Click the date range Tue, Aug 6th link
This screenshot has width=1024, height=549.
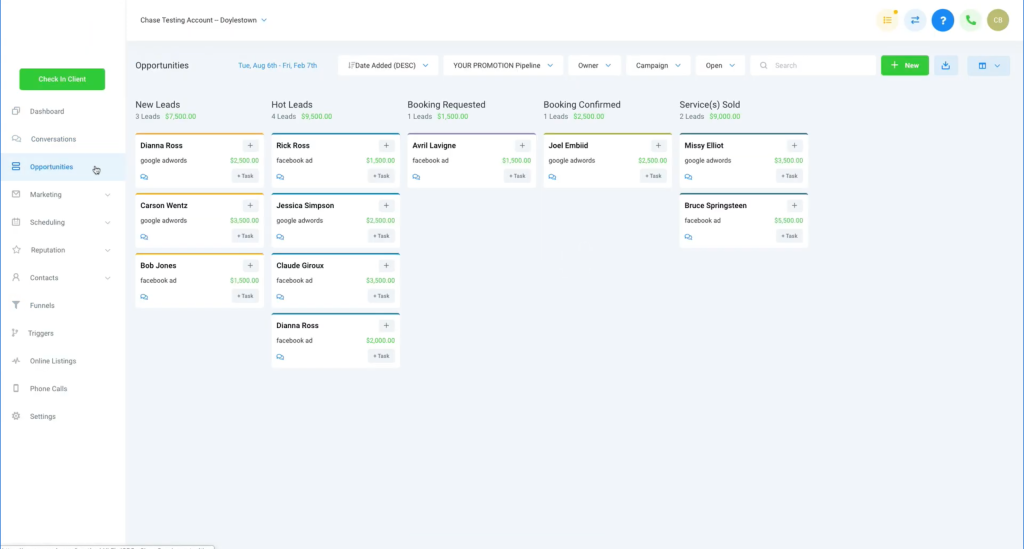[x=277, y=66]
